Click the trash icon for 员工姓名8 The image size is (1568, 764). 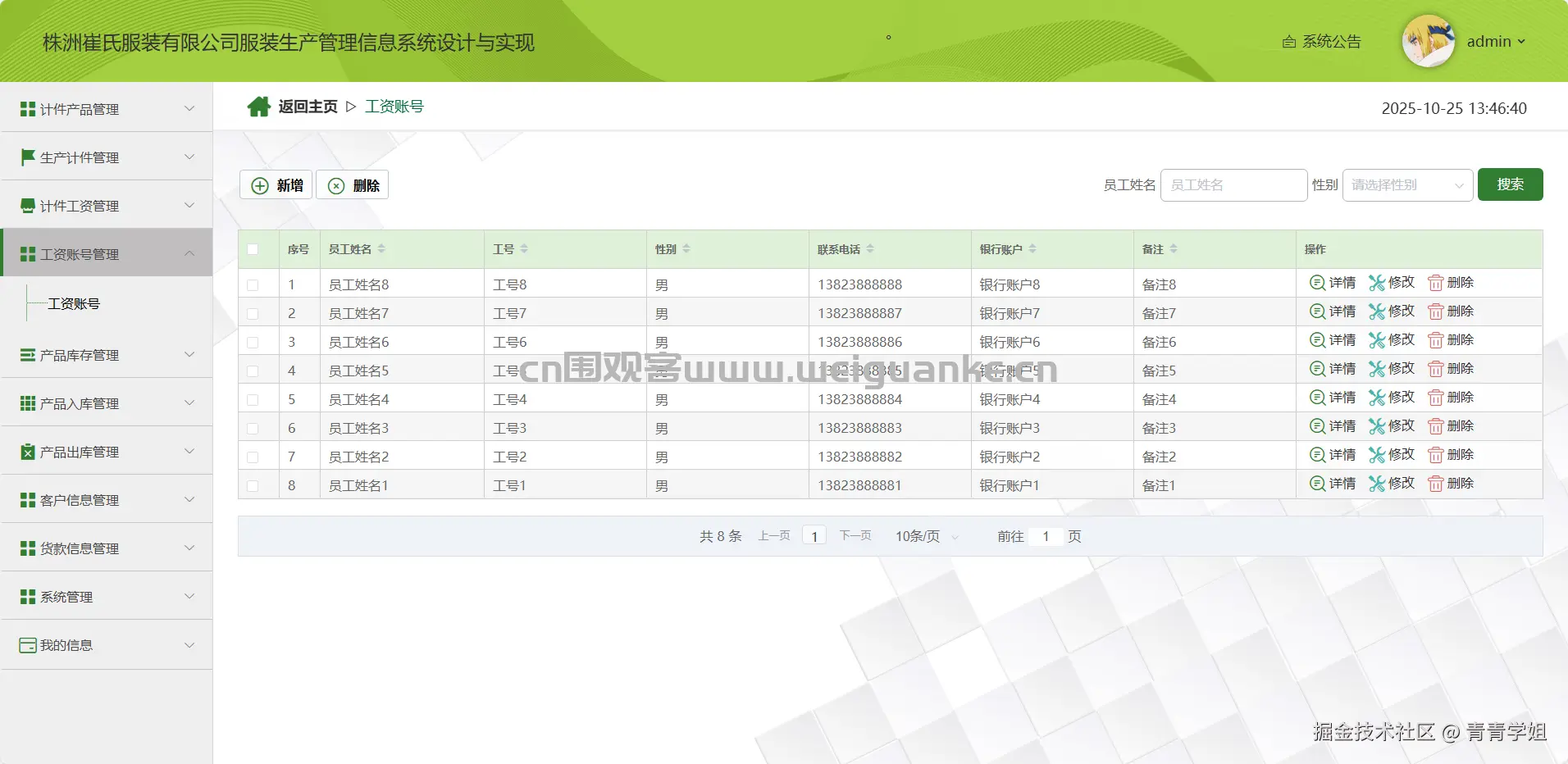1435,283
